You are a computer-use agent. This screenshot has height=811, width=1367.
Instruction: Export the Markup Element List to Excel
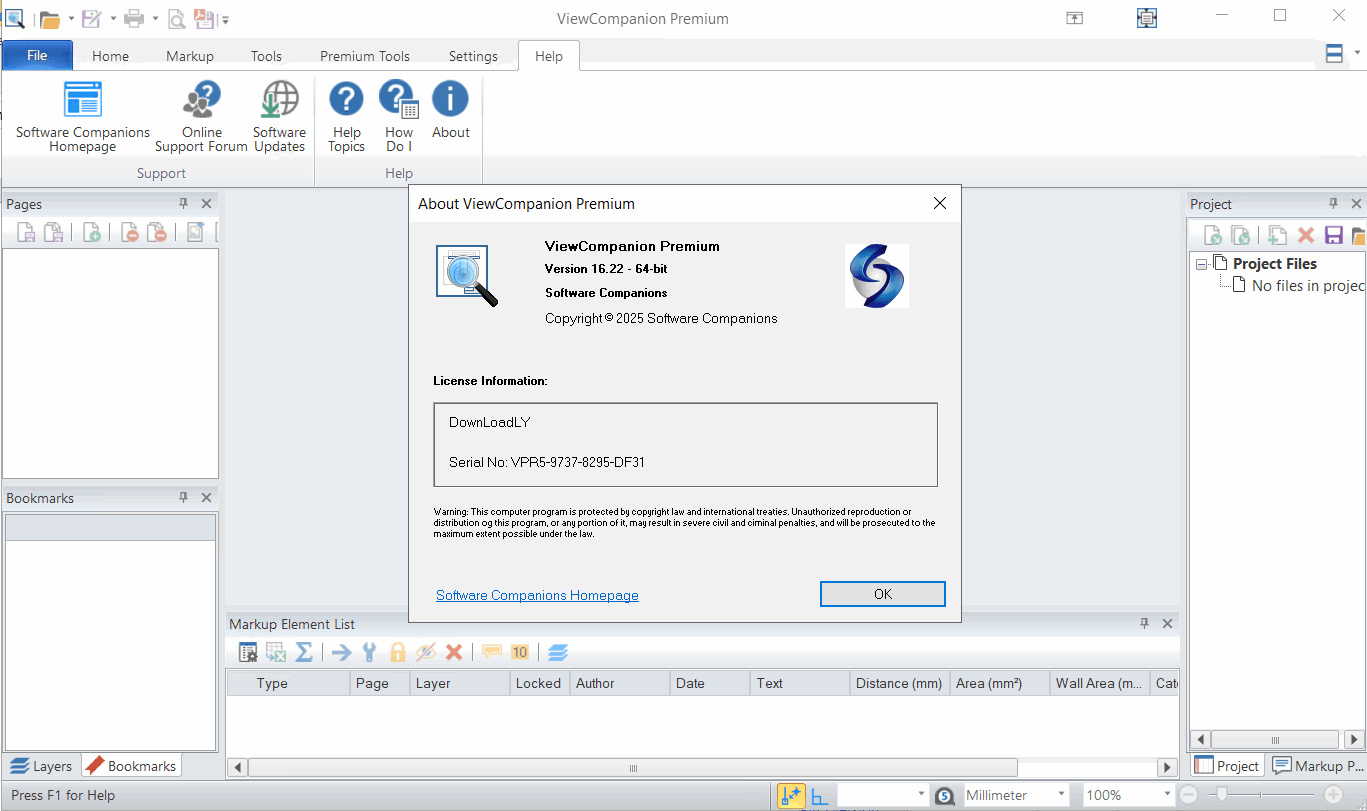(x=276, y=652)
